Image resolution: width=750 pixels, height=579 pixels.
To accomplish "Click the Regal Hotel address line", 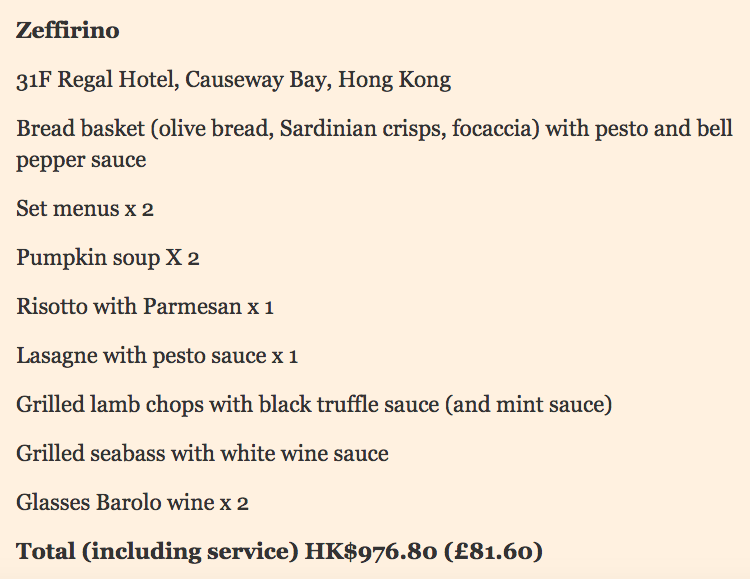I will [x=233, y=80].
